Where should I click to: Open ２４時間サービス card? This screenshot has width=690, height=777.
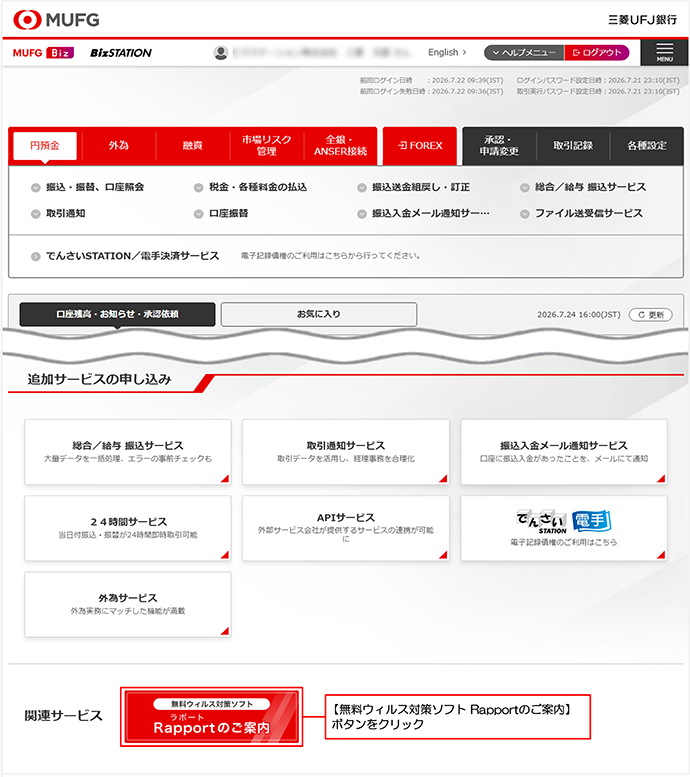pos(128,528)
